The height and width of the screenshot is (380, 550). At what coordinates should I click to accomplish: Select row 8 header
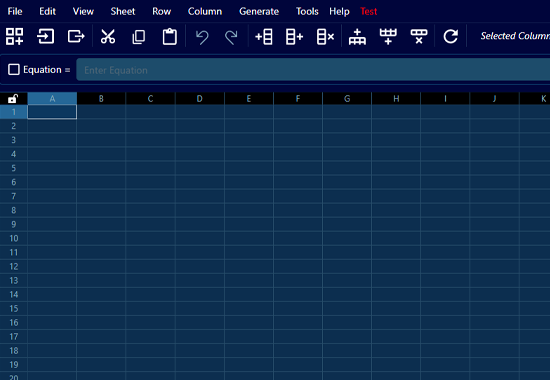14,210
